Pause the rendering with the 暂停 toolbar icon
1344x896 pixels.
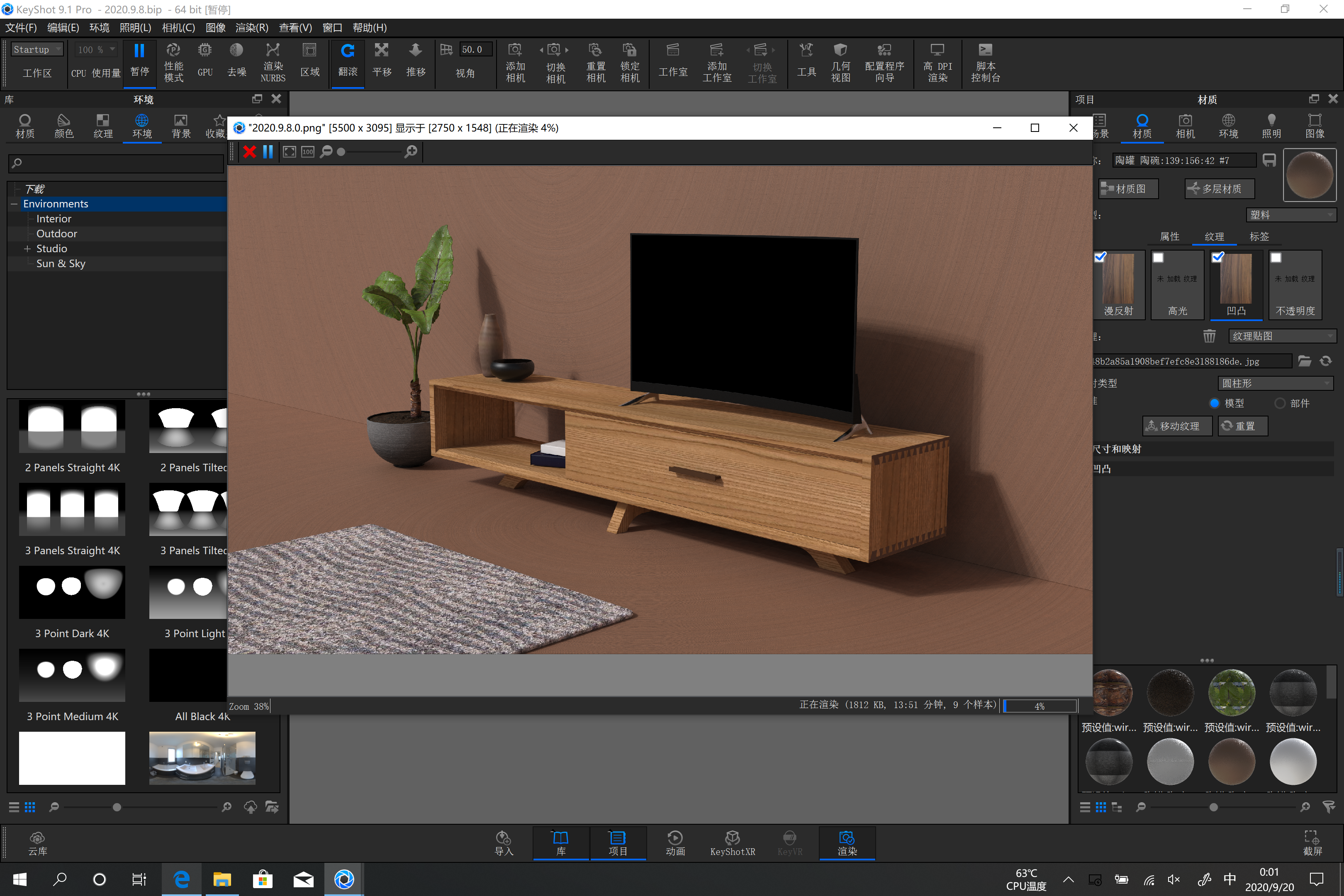[x=139, y=63]
